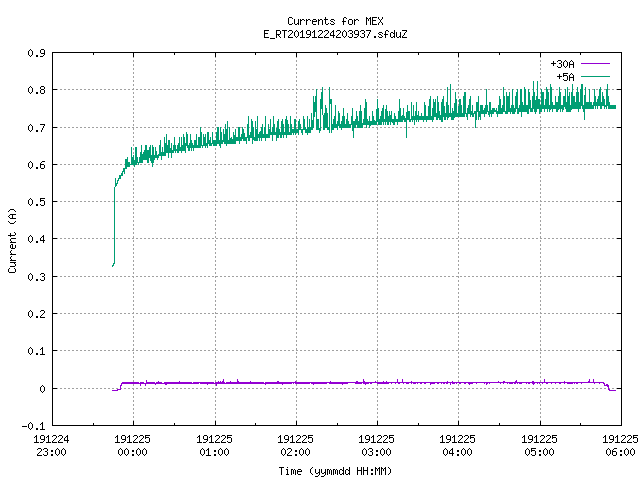
Task: Click the y-axis tick value 0.2
Action: tap(36, 314)
